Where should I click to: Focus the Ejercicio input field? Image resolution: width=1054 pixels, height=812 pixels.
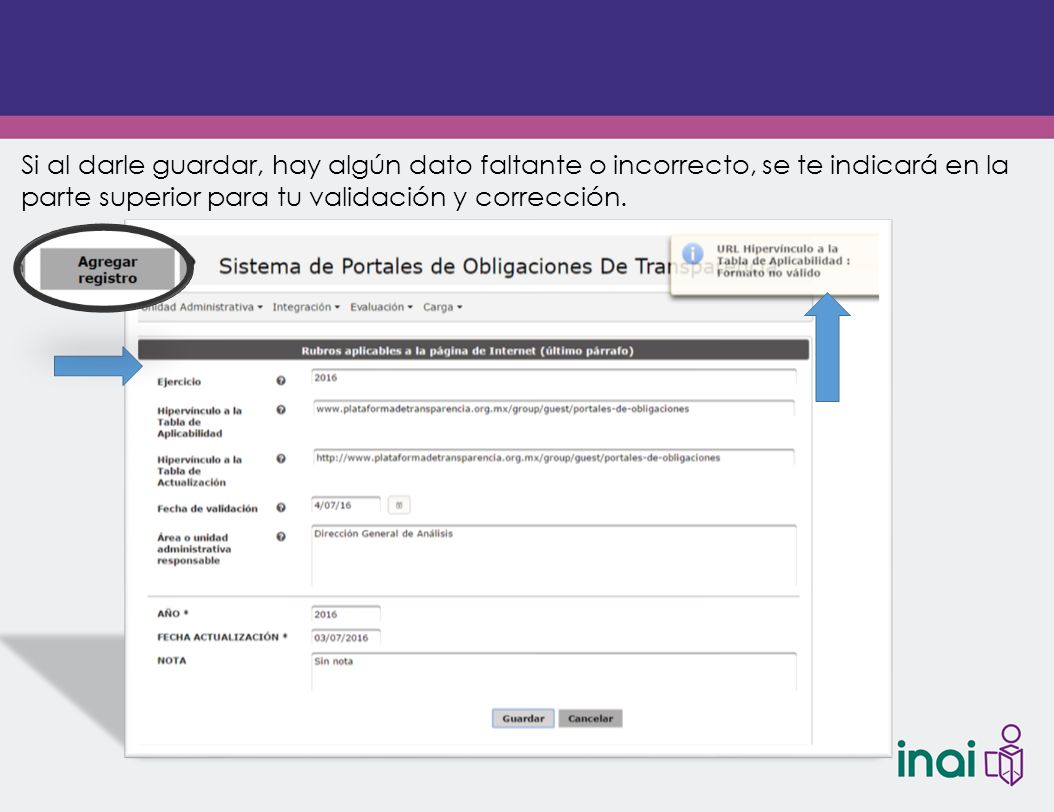pyautogui.click(x=554, y=378)
